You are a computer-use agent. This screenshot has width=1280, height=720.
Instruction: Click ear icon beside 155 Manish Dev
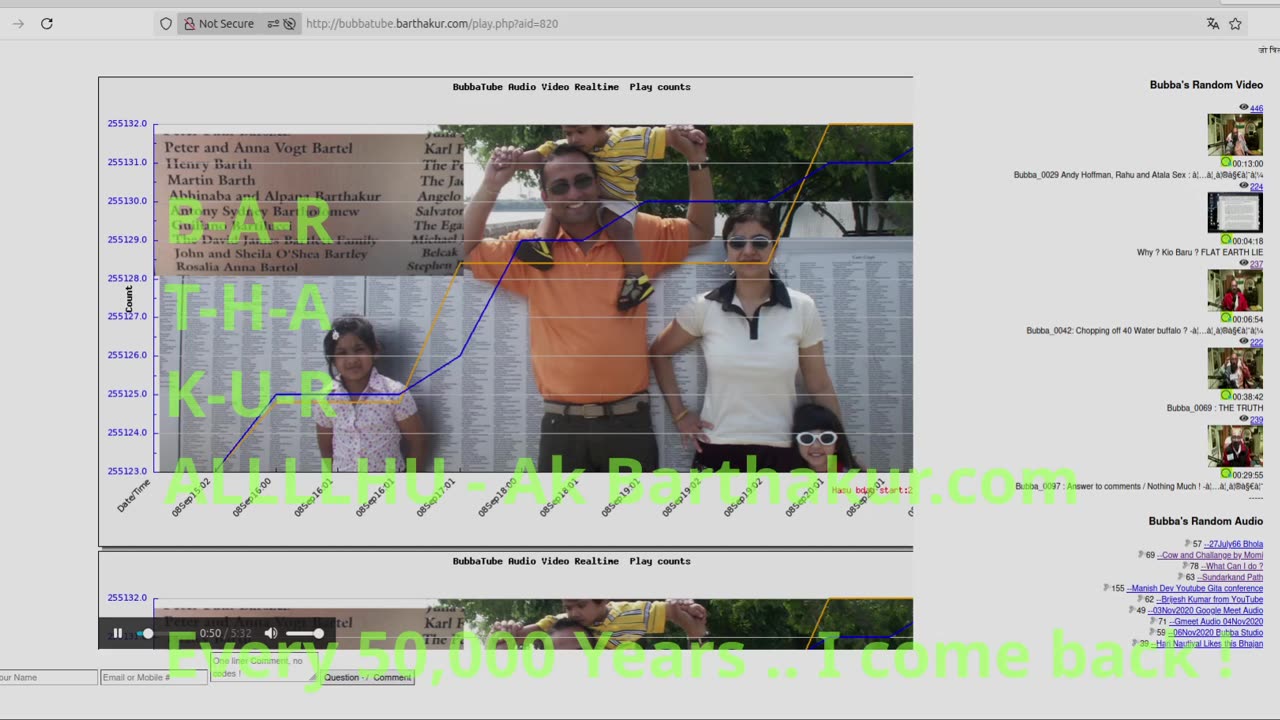tap(1106, 587)
